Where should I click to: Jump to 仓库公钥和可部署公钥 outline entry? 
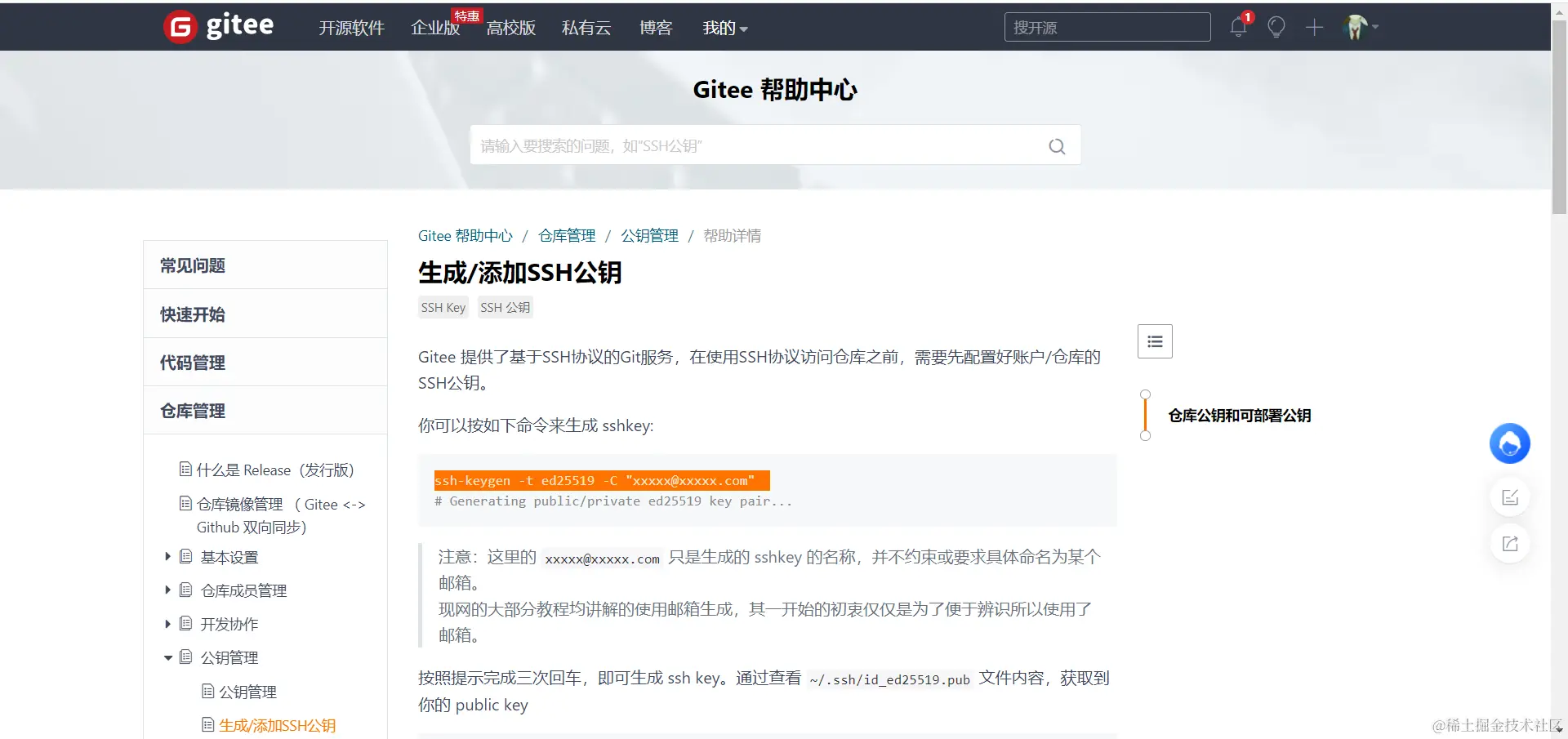point(1239,416)
